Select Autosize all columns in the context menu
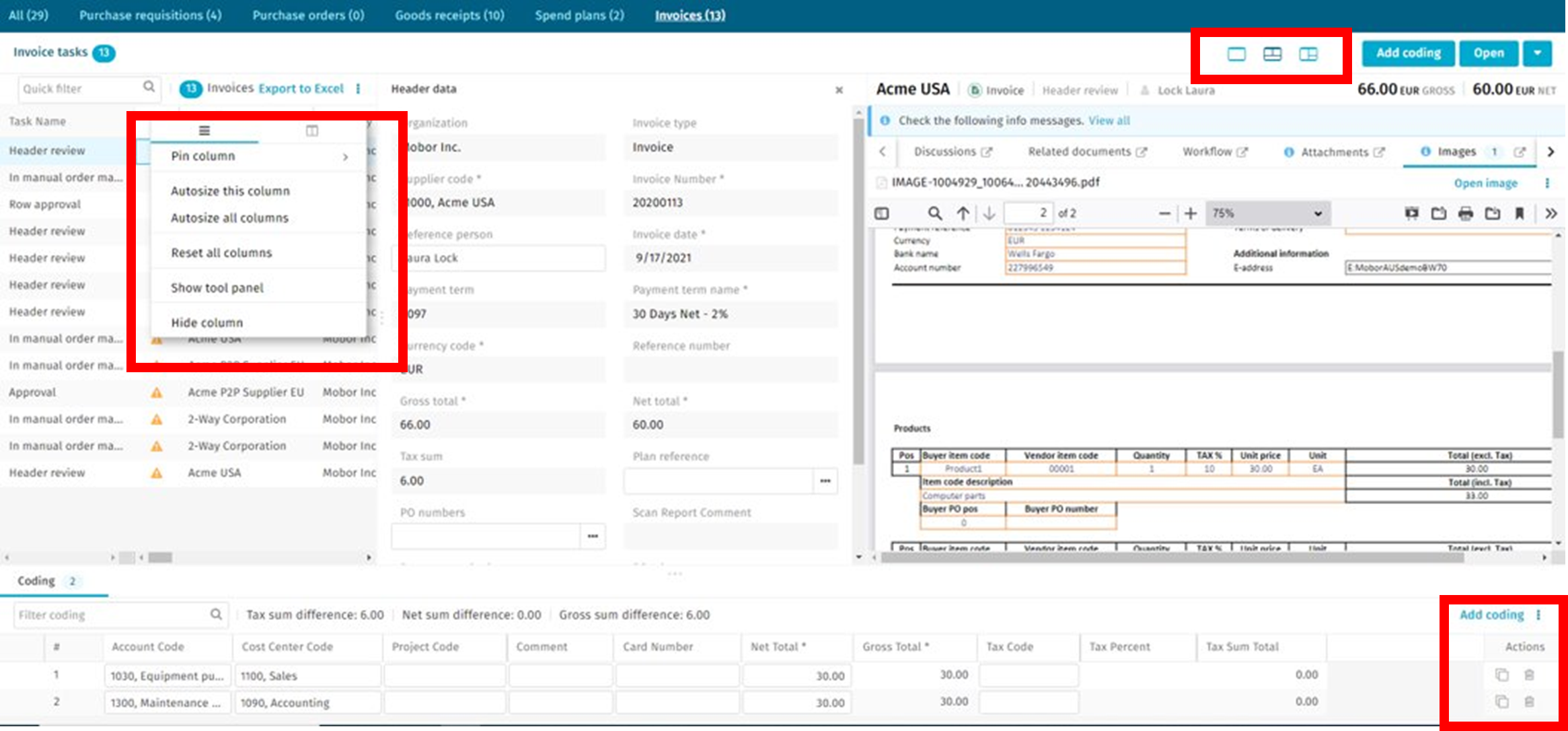Viewport: 1568px width, 731px height. coord(229,217)
